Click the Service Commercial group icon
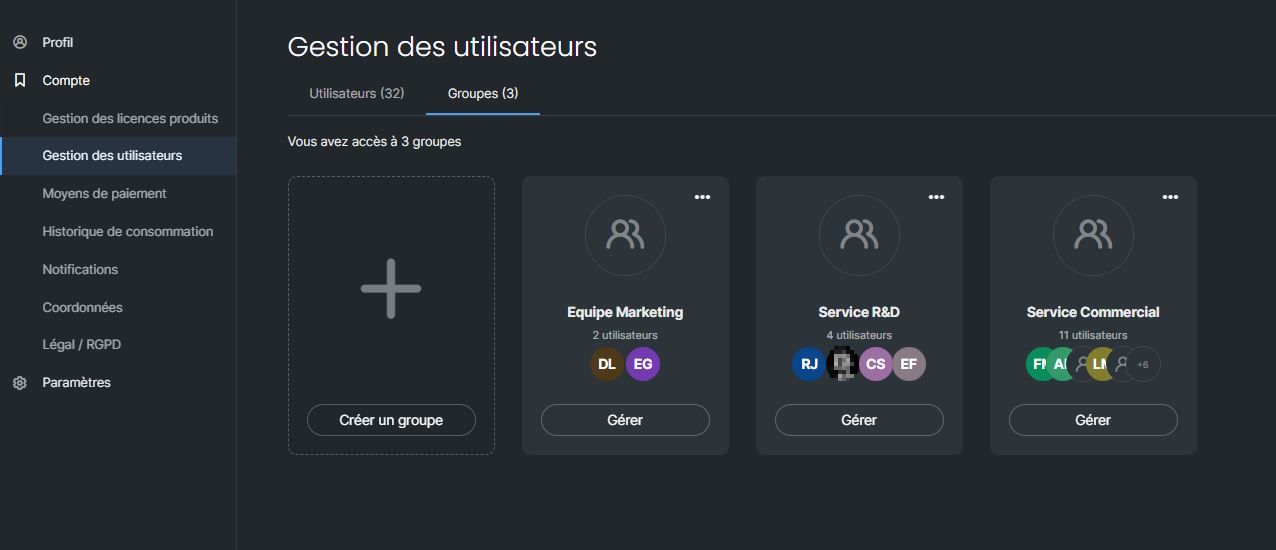1276x550 pixels. 1093,235
